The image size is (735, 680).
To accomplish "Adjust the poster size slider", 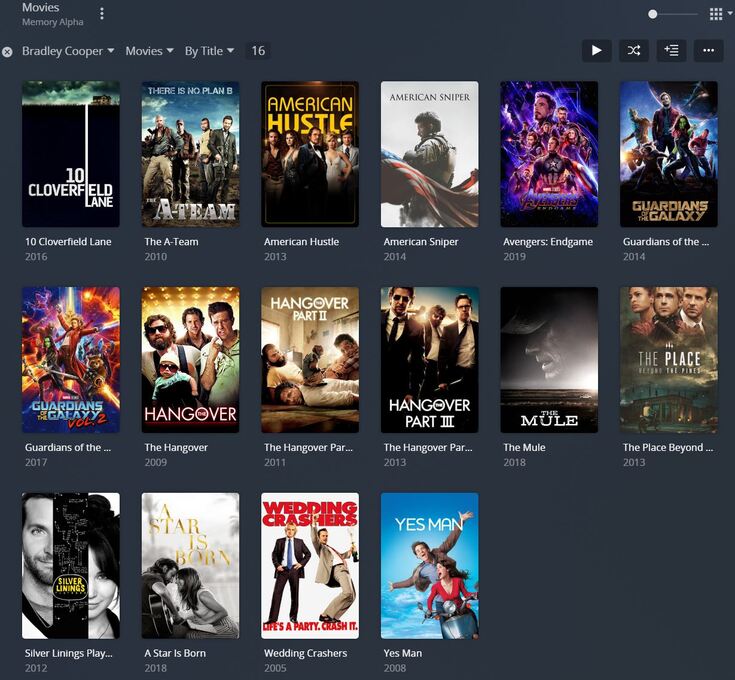I will click(x=674, y=14).
